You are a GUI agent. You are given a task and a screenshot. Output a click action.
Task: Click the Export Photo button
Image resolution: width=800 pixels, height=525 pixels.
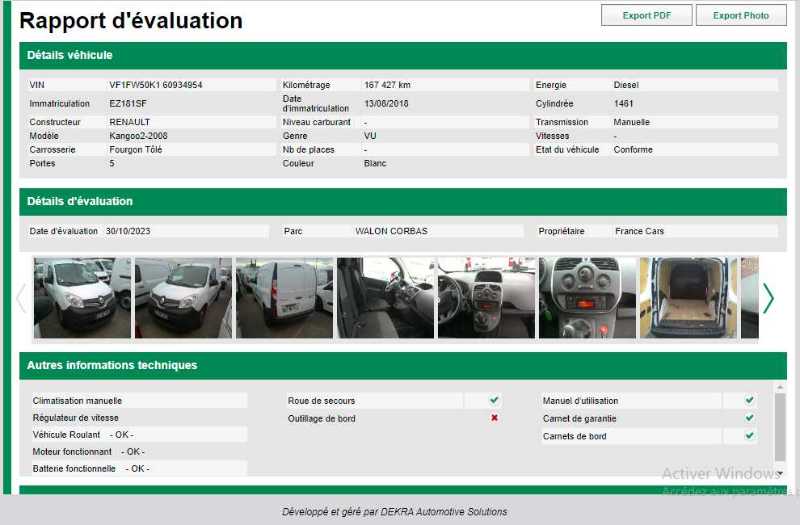point(741,15)
